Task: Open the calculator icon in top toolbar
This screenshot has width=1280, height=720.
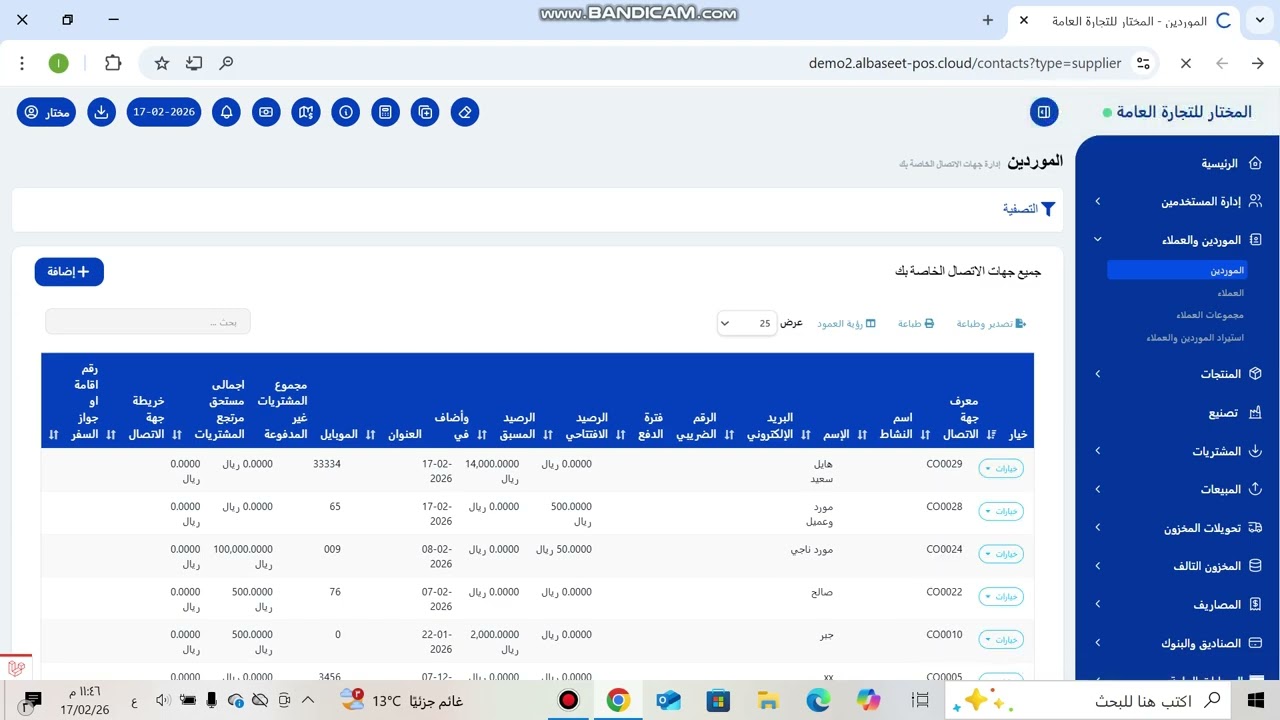Action: [385, 112]
